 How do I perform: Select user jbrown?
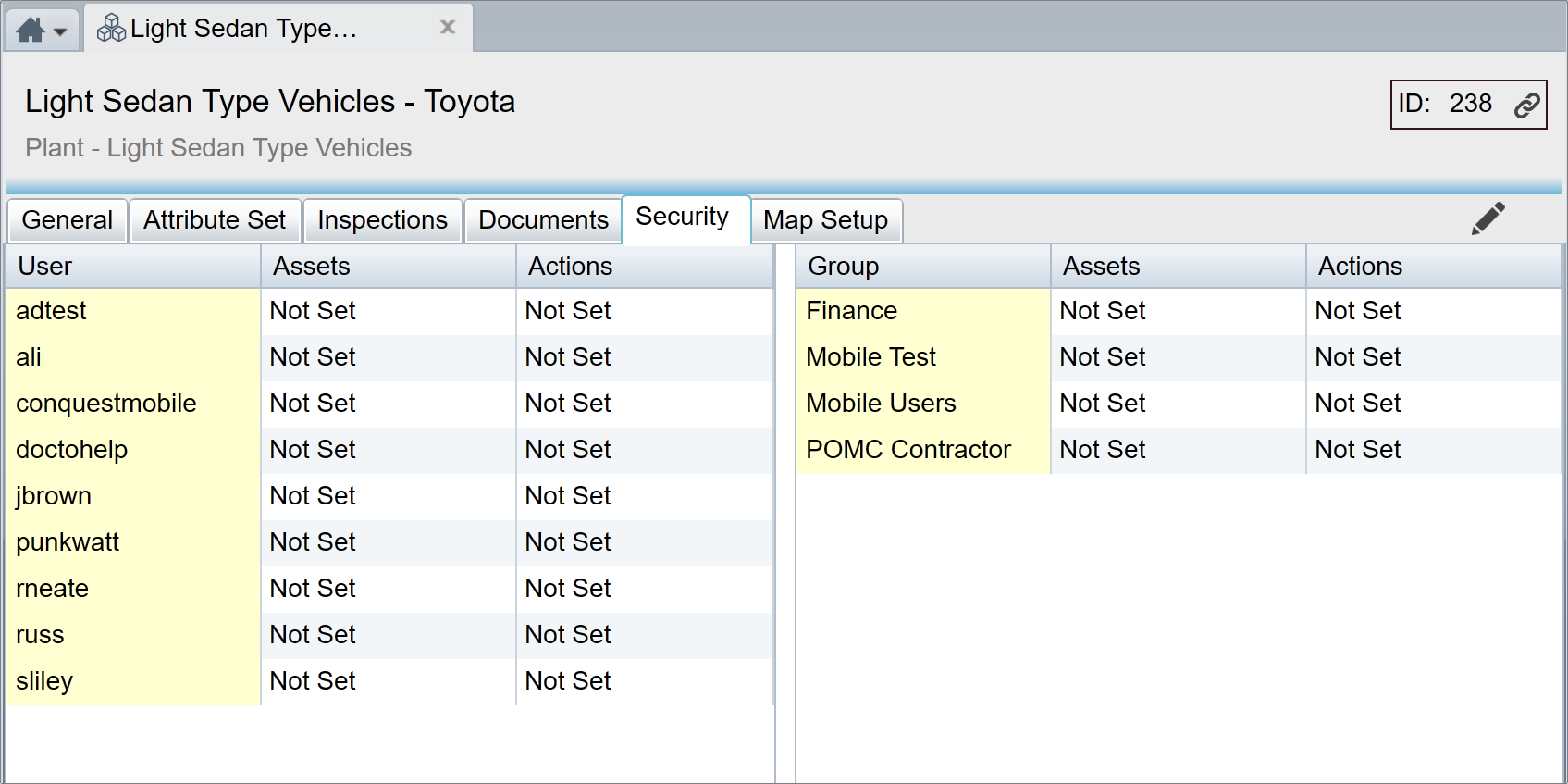point(133,497)
